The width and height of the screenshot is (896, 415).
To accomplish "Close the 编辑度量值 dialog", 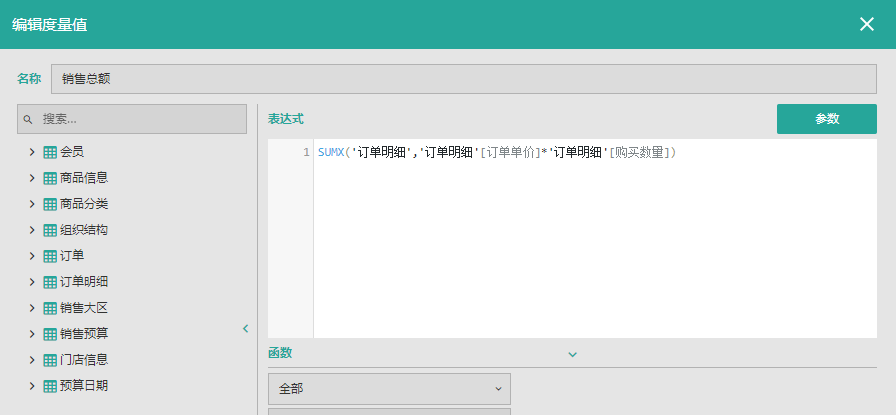I will pos(866,24).
